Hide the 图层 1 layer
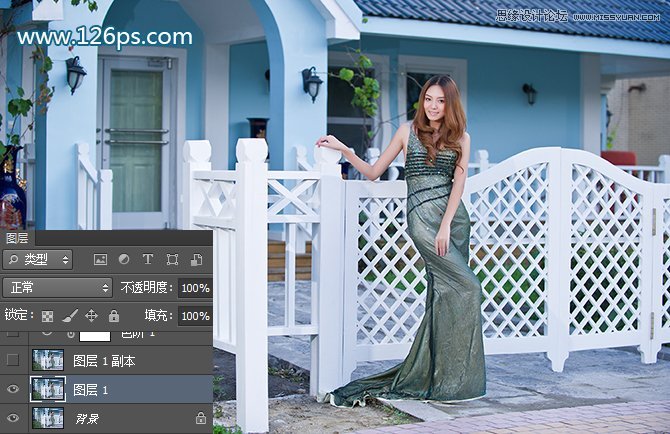670x434 pixels. (12, 390)
